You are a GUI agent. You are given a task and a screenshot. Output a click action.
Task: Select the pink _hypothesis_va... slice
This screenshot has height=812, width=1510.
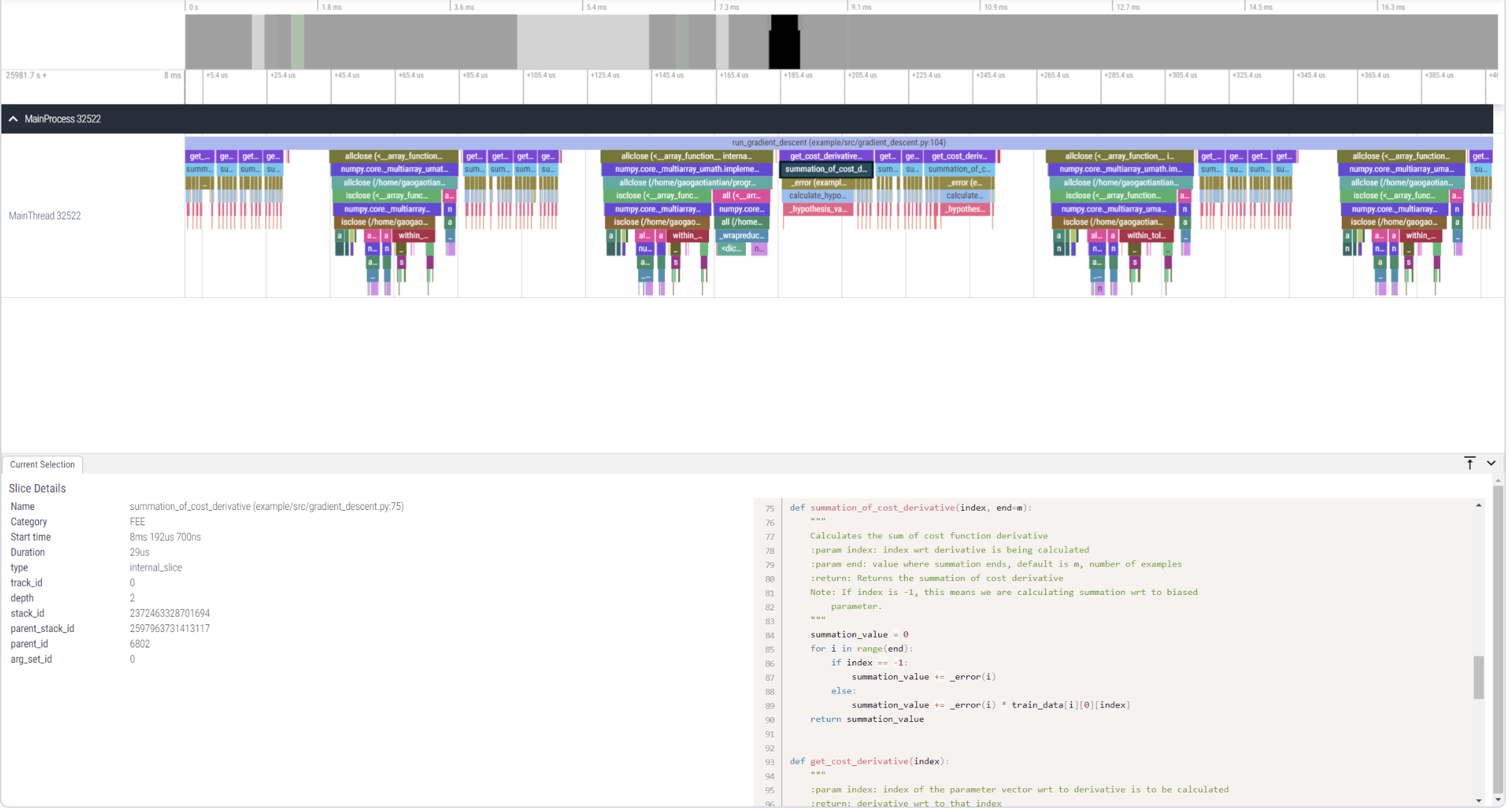[x=818, y=209]
